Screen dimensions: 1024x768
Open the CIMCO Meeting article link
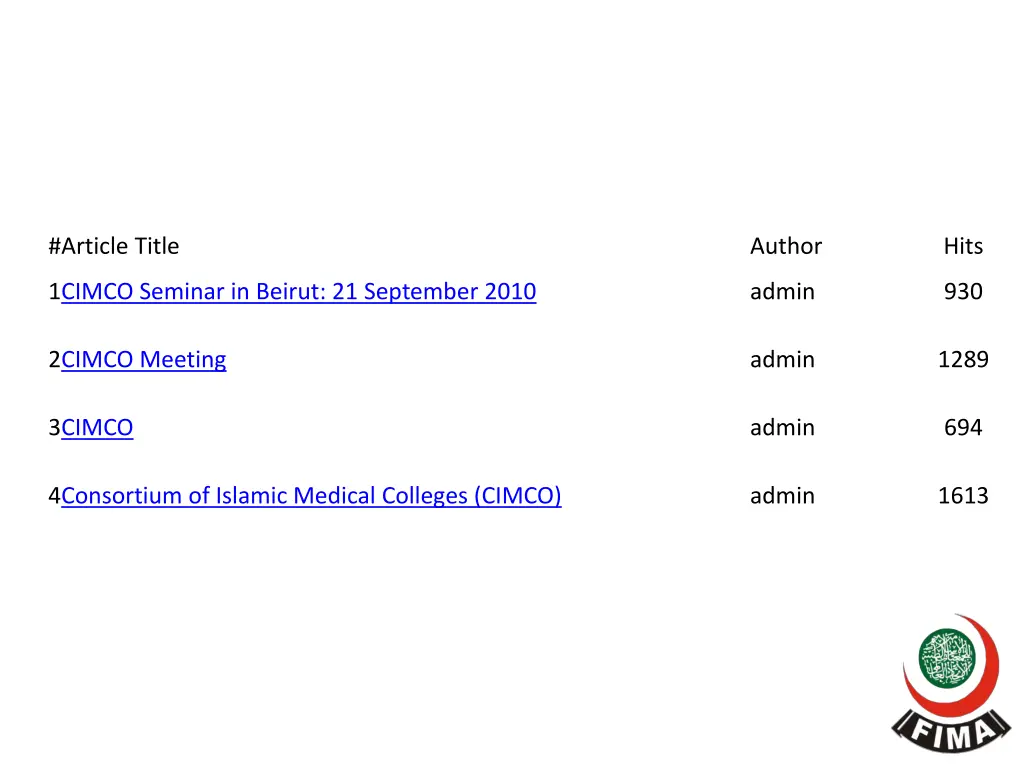coord(144,360)
